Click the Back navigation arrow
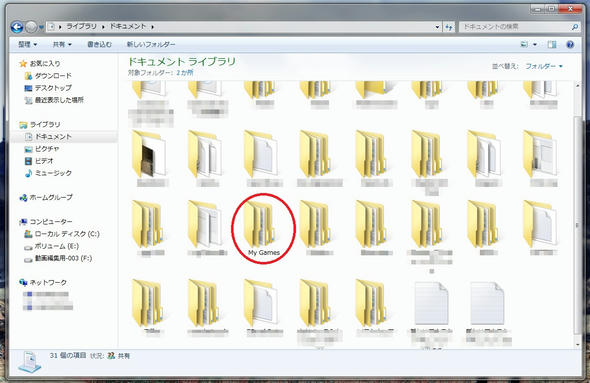 pos(17,27)
